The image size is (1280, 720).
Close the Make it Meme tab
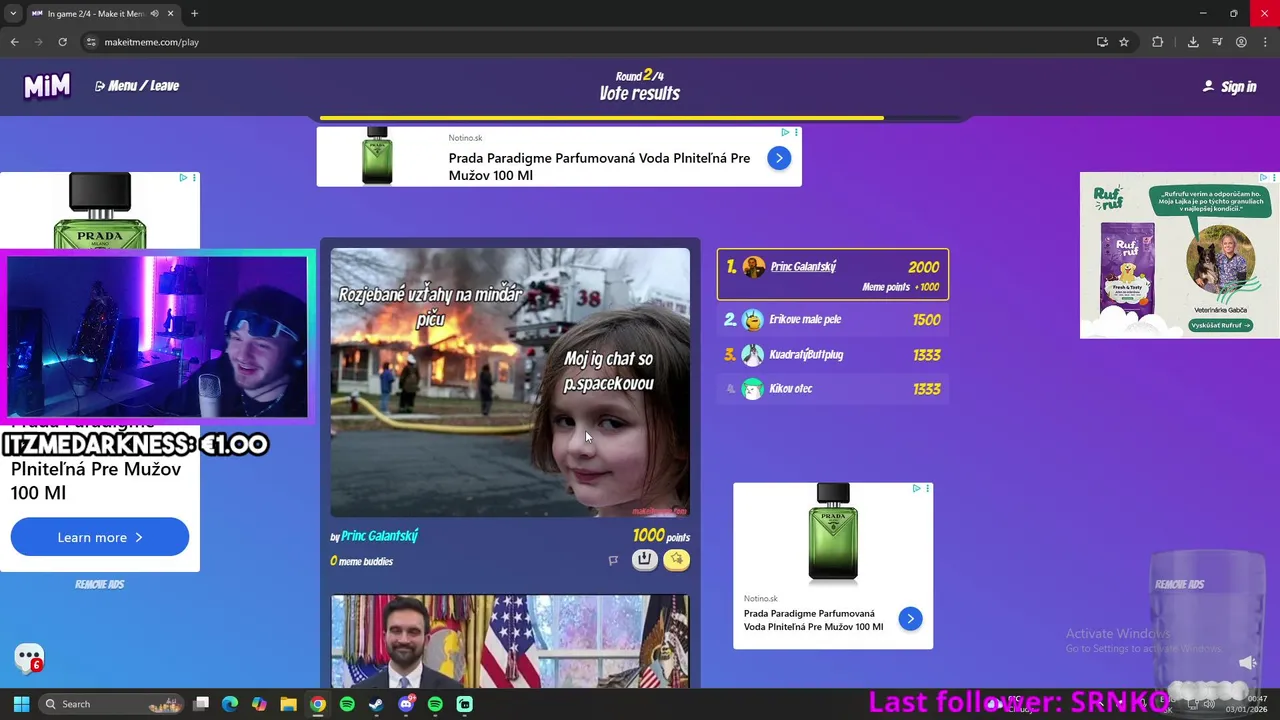[170, 13]
